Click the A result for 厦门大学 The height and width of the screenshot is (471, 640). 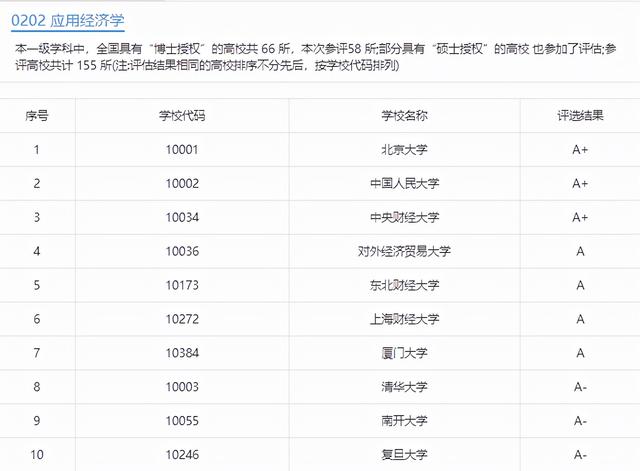click(x=580, y=353)
